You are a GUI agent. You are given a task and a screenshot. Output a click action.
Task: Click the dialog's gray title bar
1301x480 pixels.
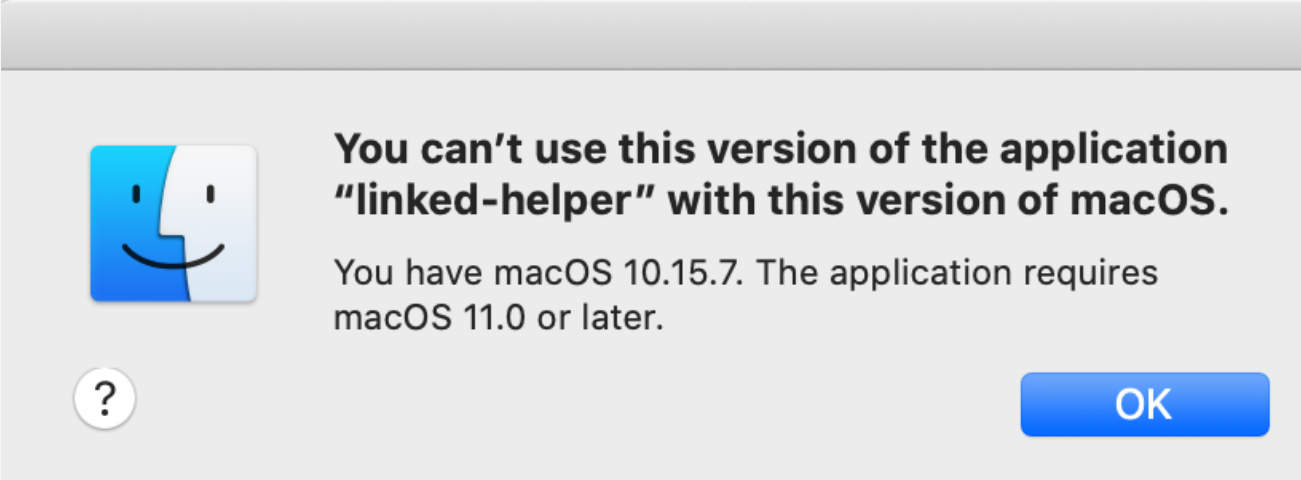tap(650, 34)
